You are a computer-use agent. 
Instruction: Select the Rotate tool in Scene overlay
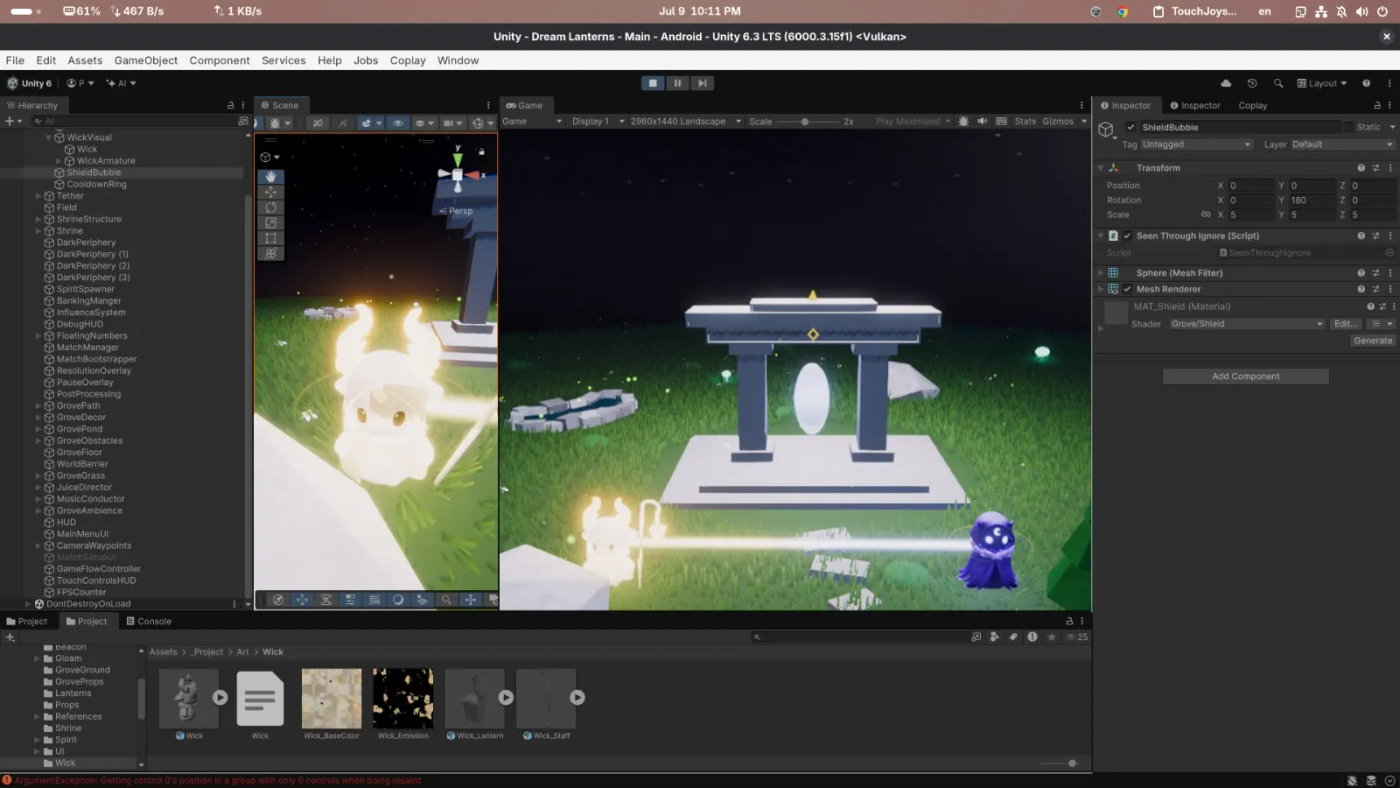[x=270, y=207]
